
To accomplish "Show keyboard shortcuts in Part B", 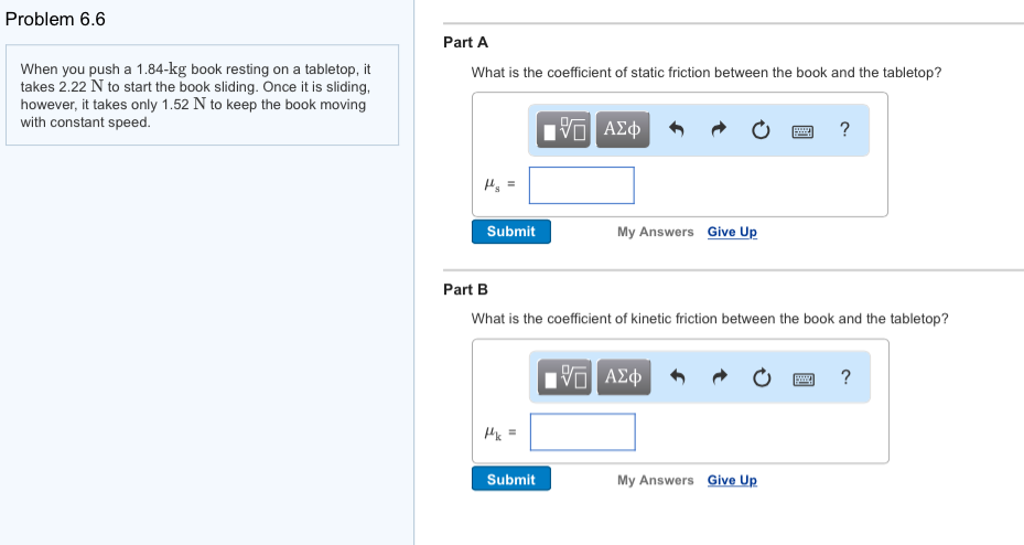I will [x=804, y=379].
